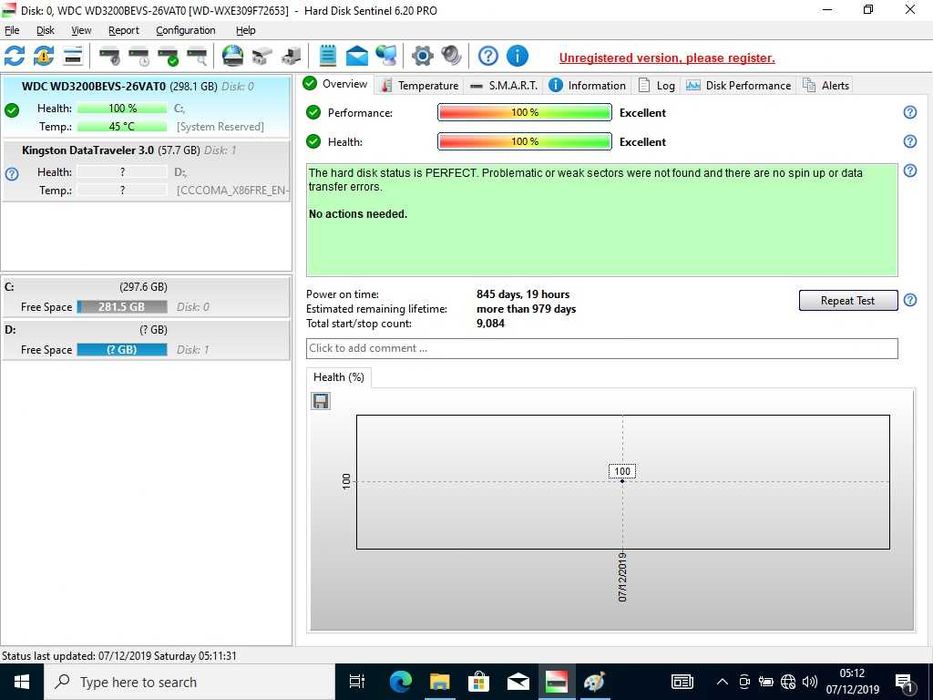Click the Repeat Test button
933x700 pixels.
click(848, 301)
